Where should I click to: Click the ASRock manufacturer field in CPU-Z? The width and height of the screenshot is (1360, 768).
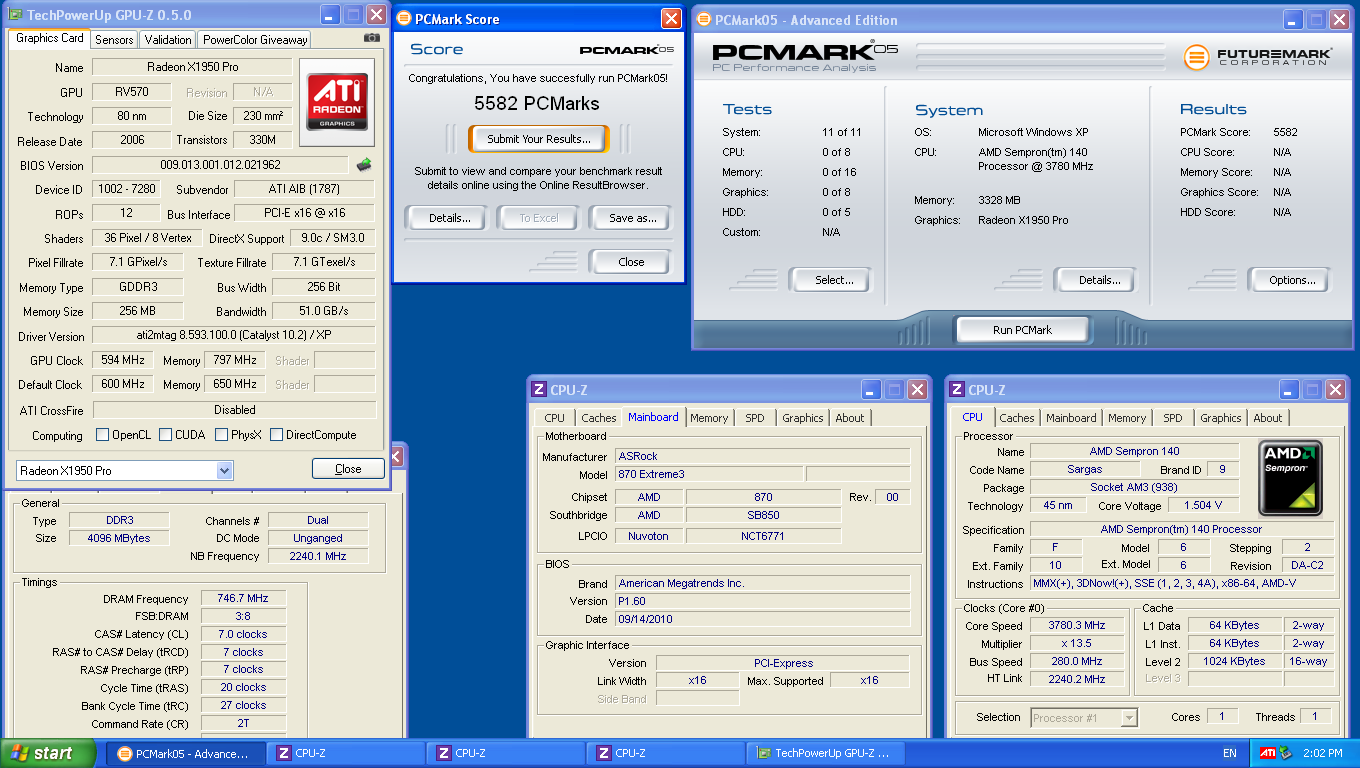(x=762, y=456)
